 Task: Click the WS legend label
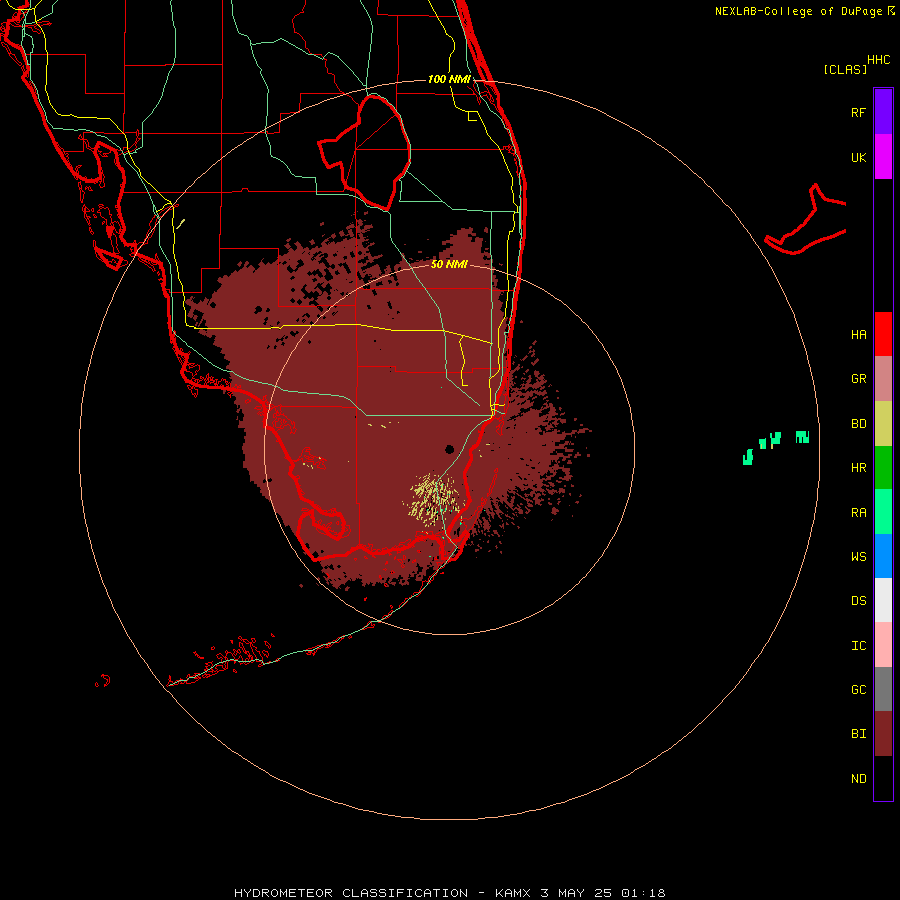[858, 556]
